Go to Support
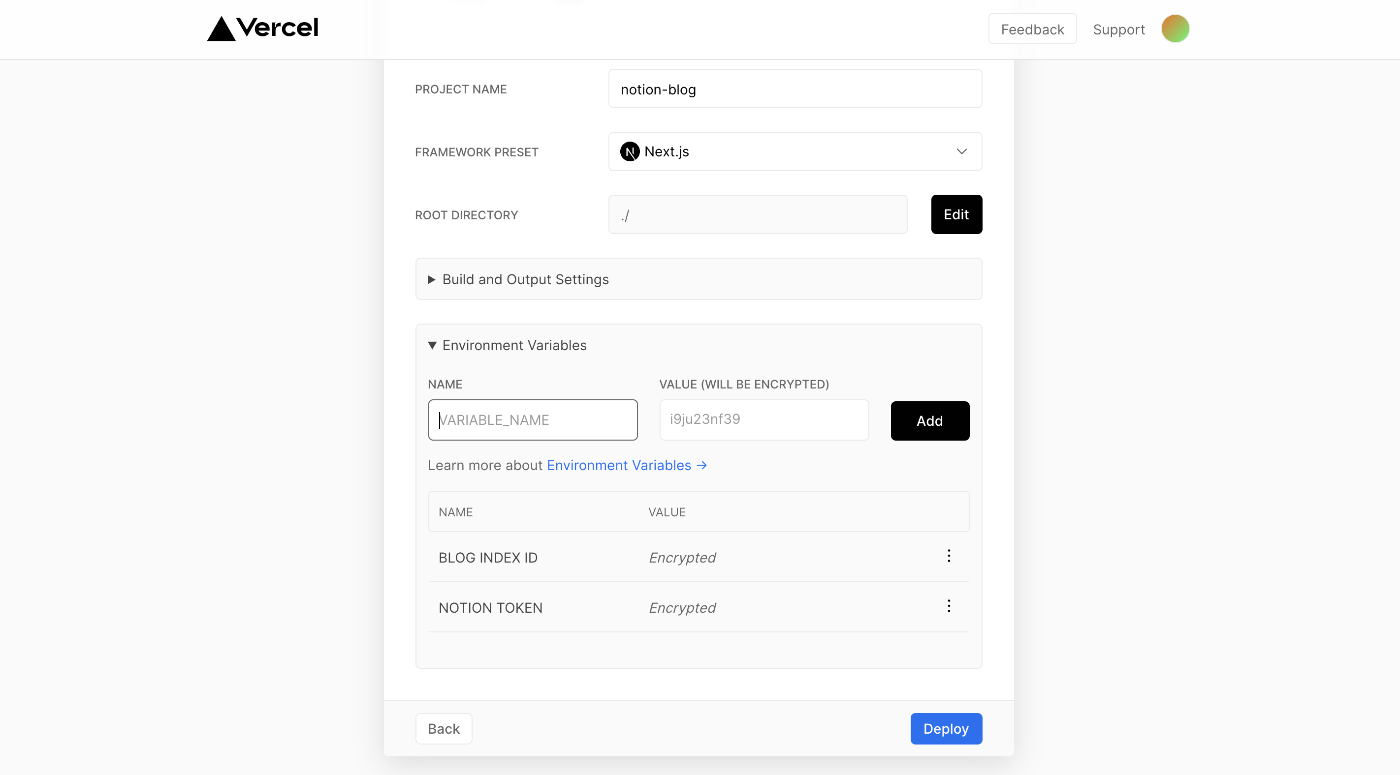The height and width of the screenshot is (775, 1400). pos(1118,30)
